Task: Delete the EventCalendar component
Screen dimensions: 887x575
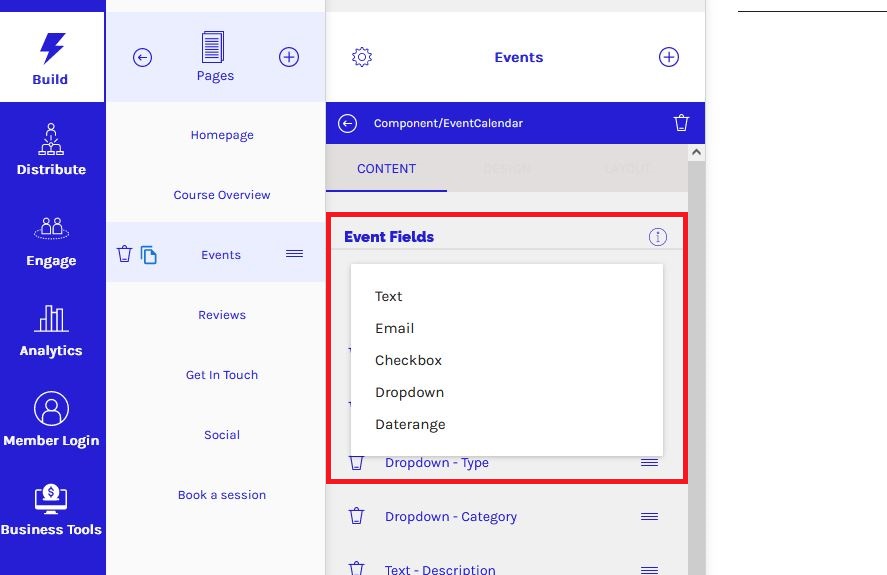Action: point(681,123)
